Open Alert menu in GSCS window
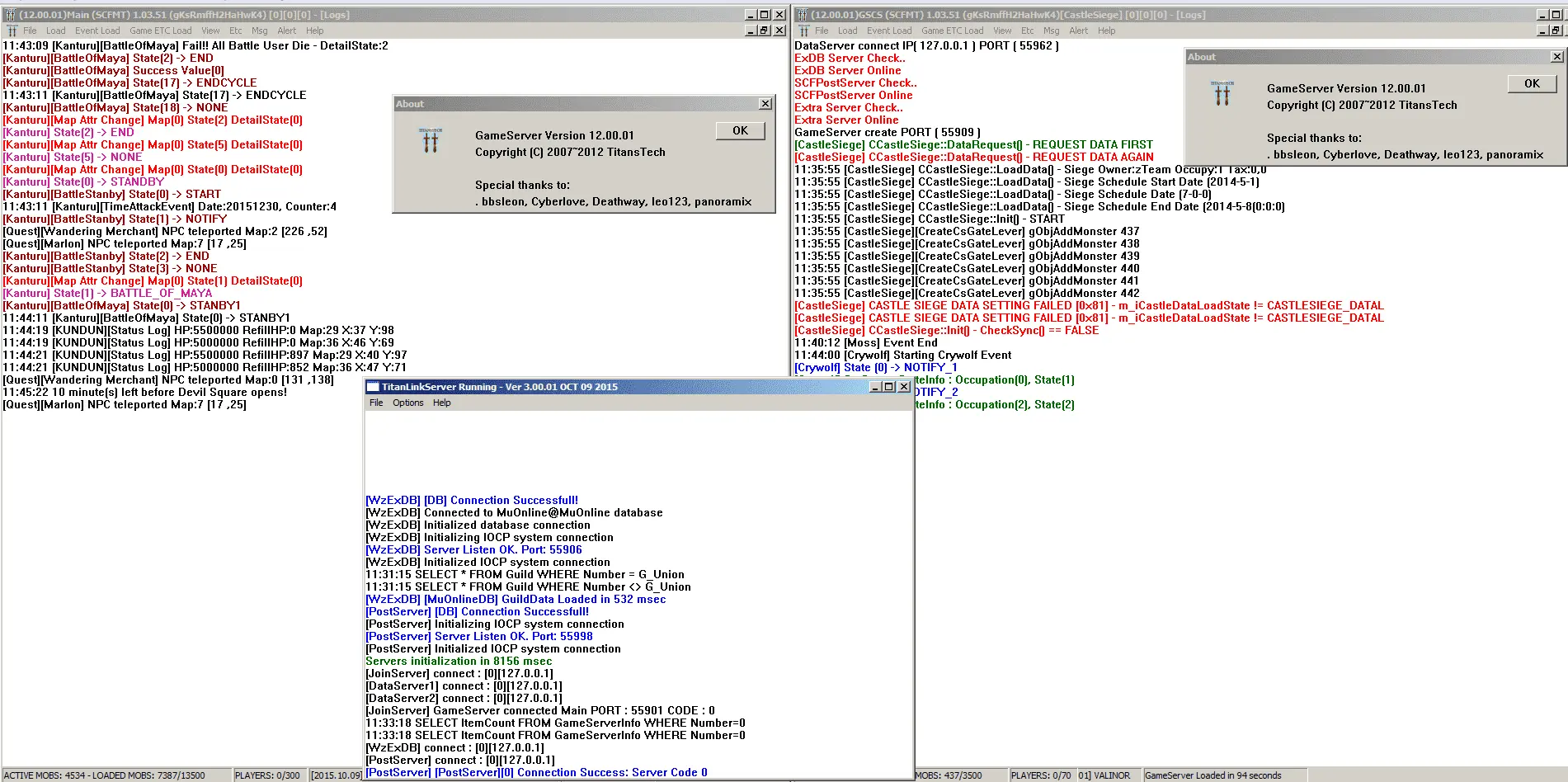 (x=1079, y=31)
